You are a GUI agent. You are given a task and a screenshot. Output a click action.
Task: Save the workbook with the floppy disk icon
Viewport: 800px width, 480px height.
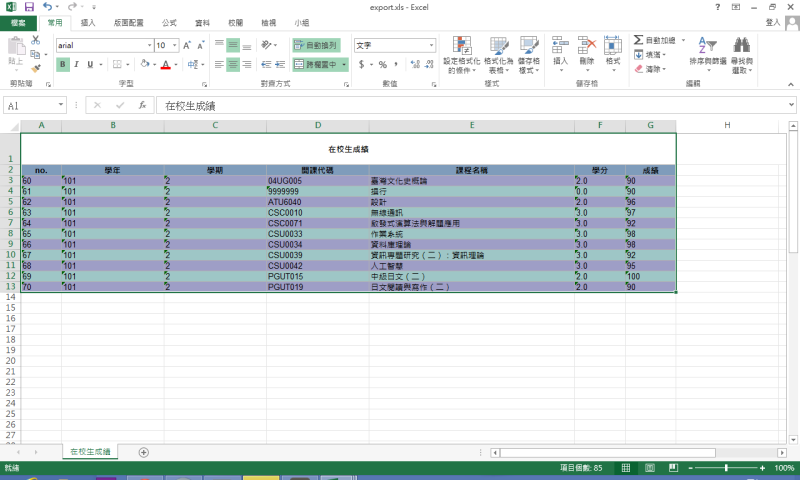pyautogui.click(x=29, y=7)
